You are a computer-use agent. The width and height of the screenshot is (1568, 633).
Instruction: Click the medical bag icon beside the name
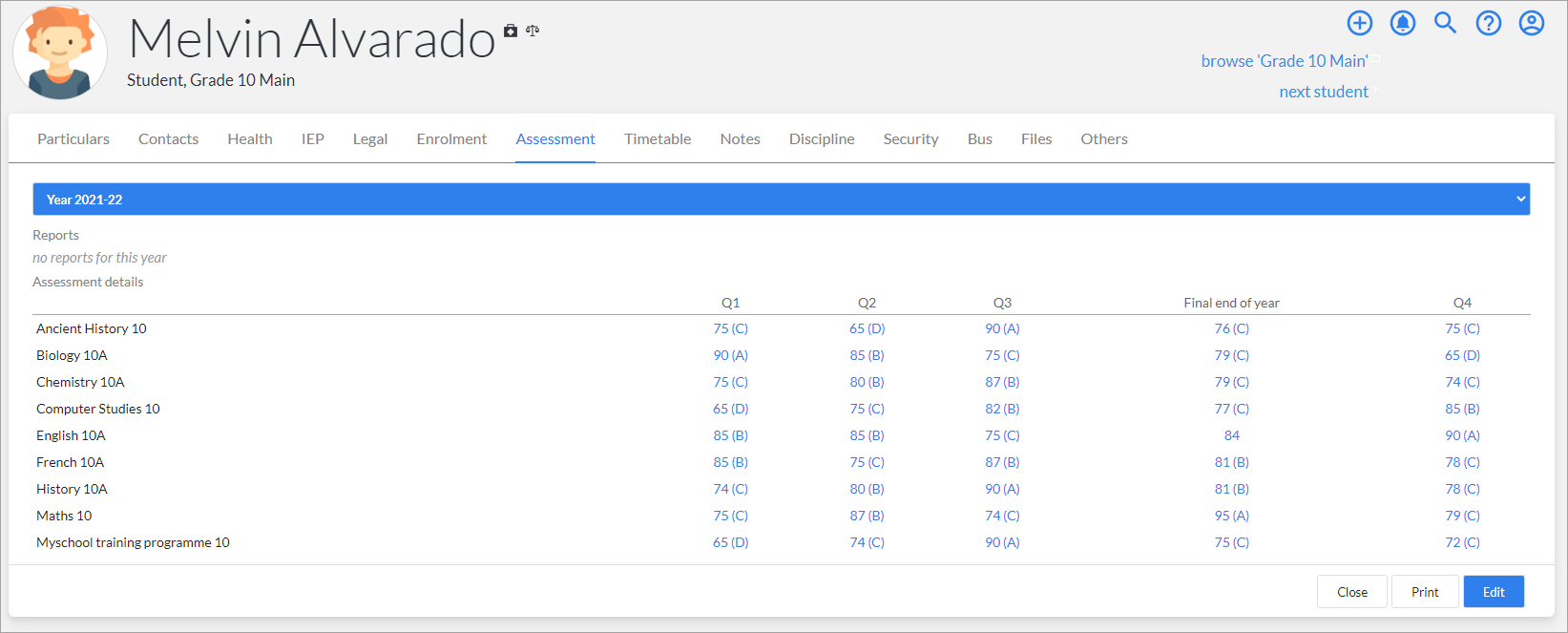pyautogui.click(x=511, y=31)
